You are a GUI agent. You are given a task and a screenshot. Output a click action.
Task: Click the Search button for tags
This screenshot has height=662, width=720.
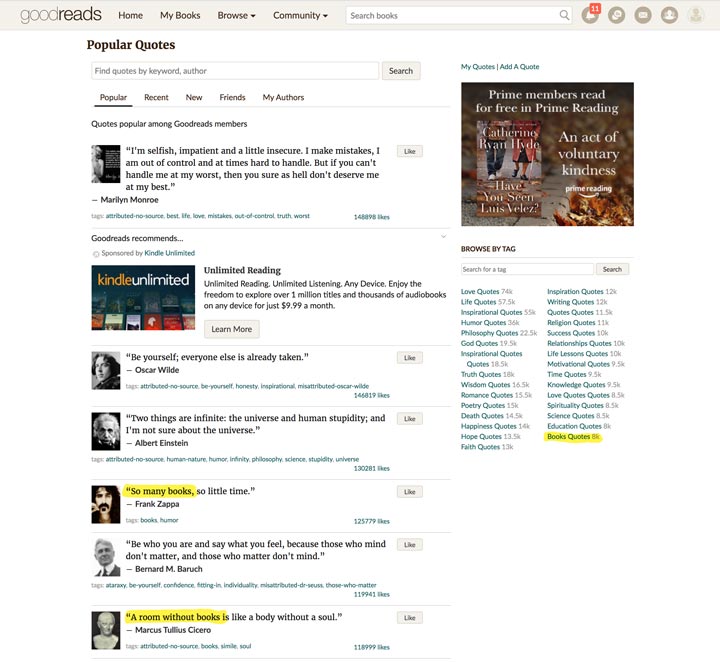[x=613, y=269]
